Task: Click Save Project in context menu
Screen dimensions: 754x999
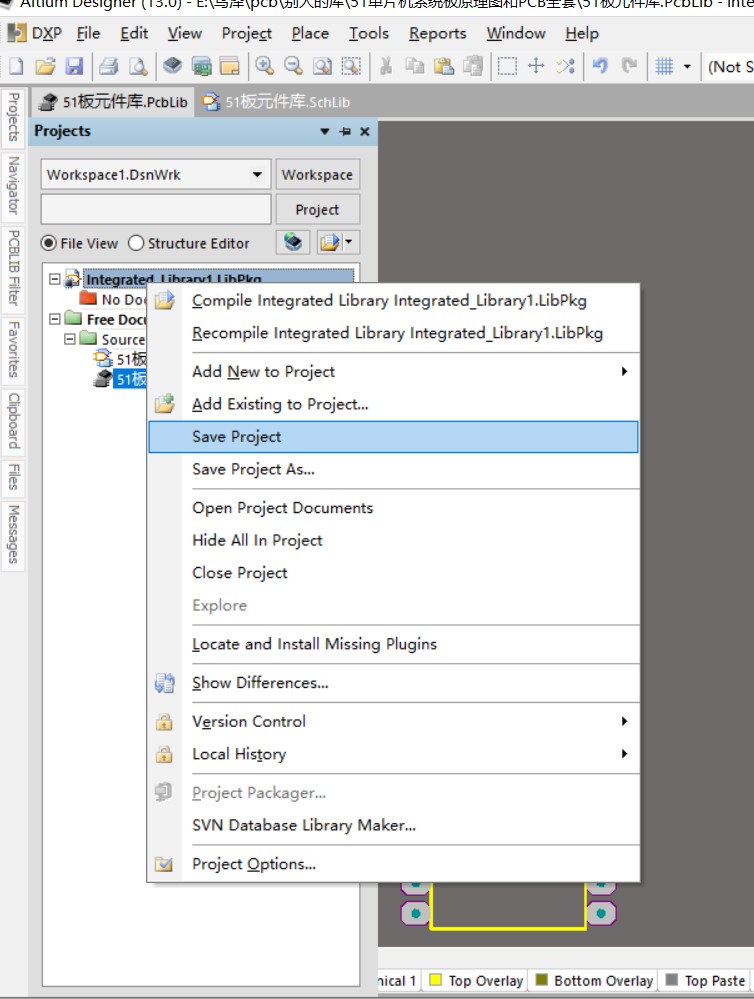Action: pos(393,436)
